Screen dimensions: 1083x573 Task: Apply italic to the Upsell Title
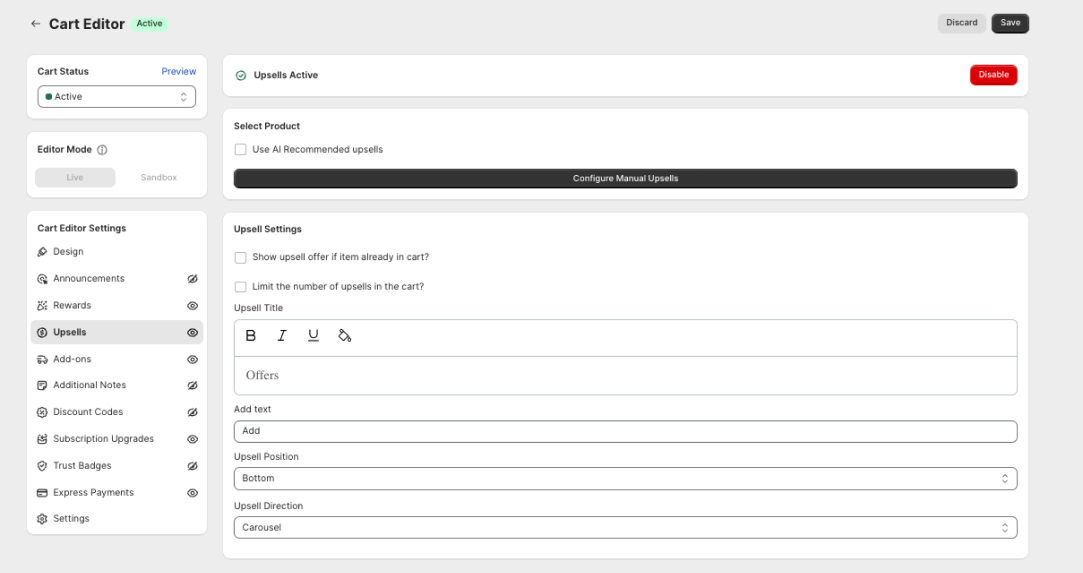282,336
